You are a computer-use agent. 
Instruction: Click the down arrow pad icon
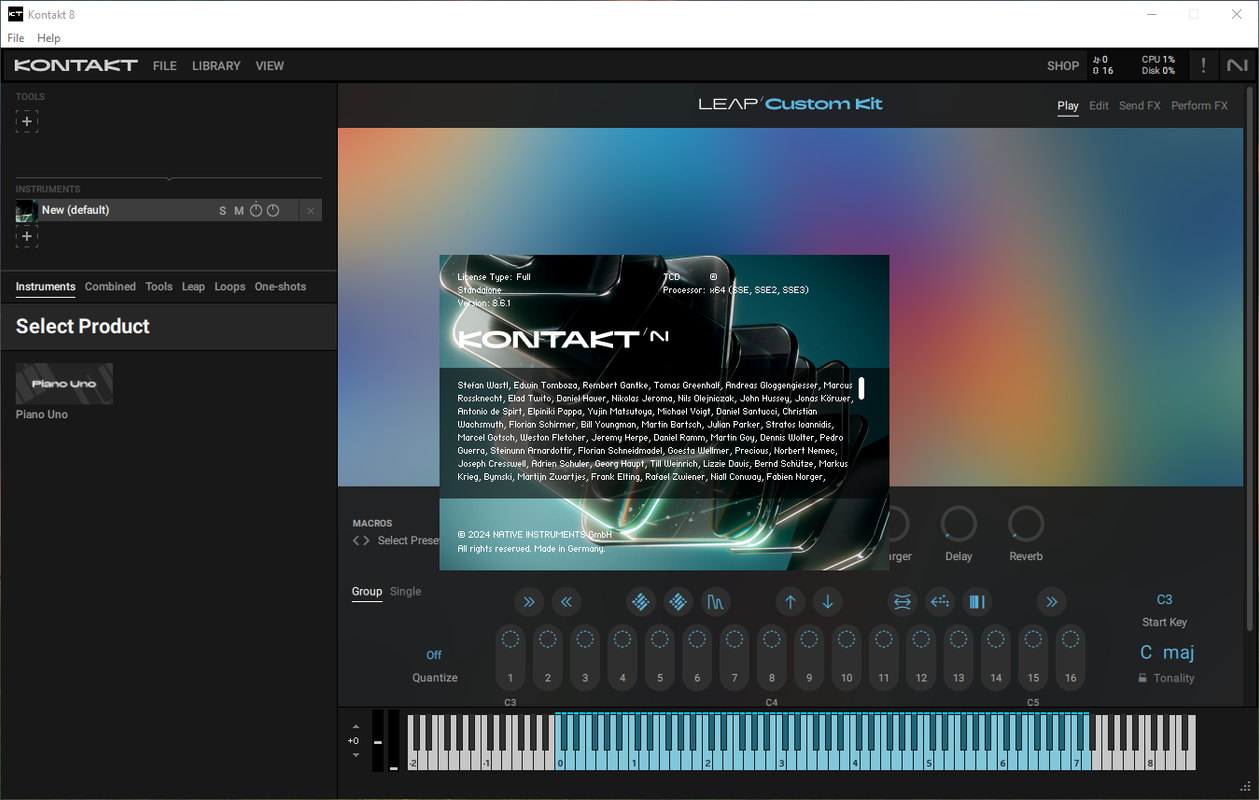(x=828, y=601)
